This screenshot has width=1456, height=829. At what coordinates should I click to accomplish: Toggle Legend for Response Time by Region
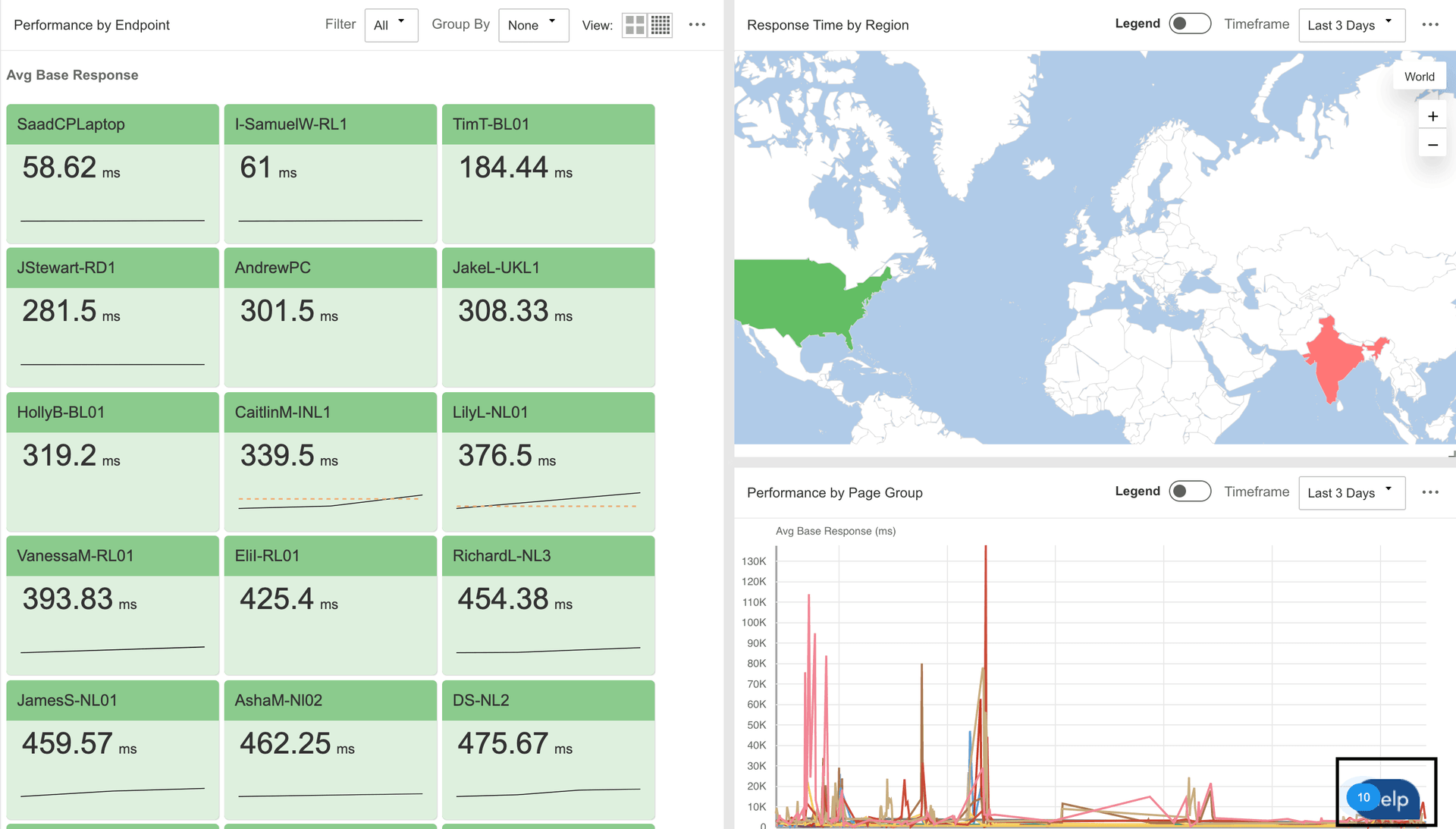[x=1189, y=24]
